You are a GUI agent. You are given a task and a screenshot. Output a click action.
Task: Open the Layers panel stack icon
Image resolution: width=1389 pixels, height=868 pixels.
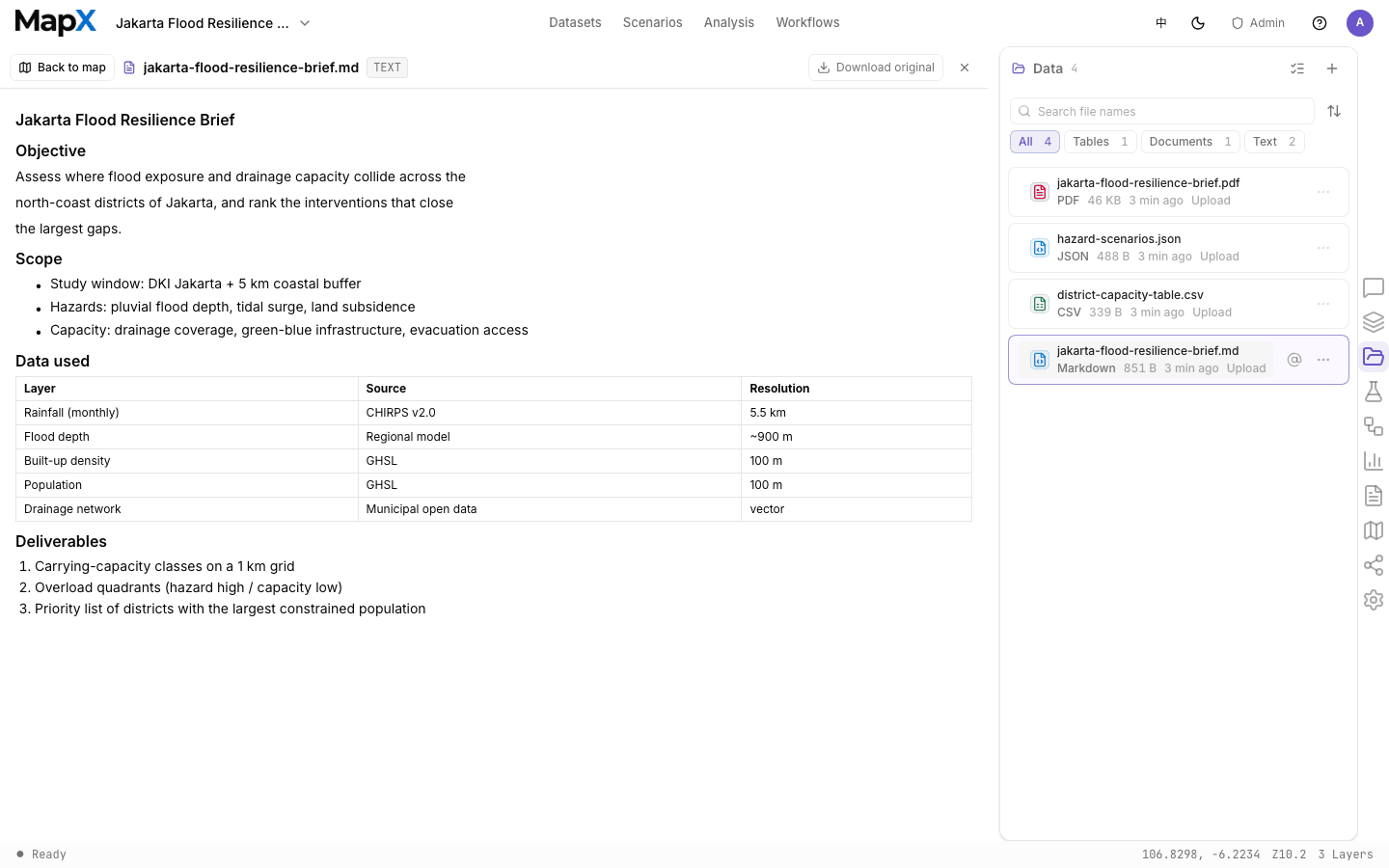click(x=1374, y=322)
